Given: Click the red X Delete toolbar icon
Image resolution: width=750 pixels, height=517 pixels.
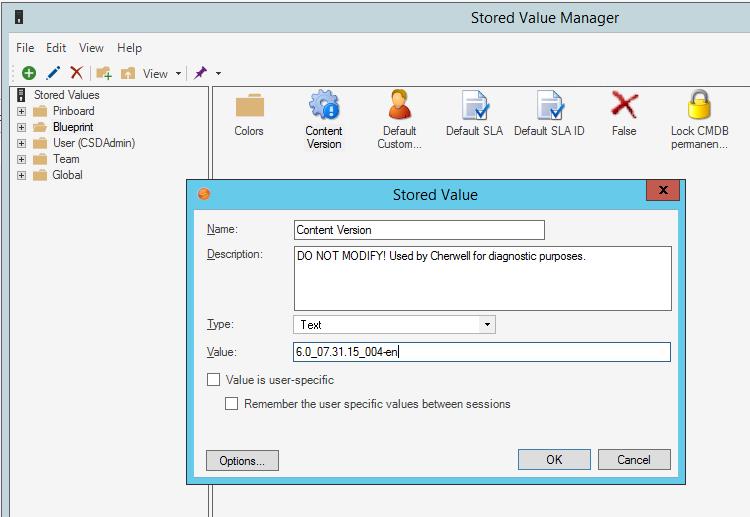Looking at the screenshot, I should click(77, 73).
